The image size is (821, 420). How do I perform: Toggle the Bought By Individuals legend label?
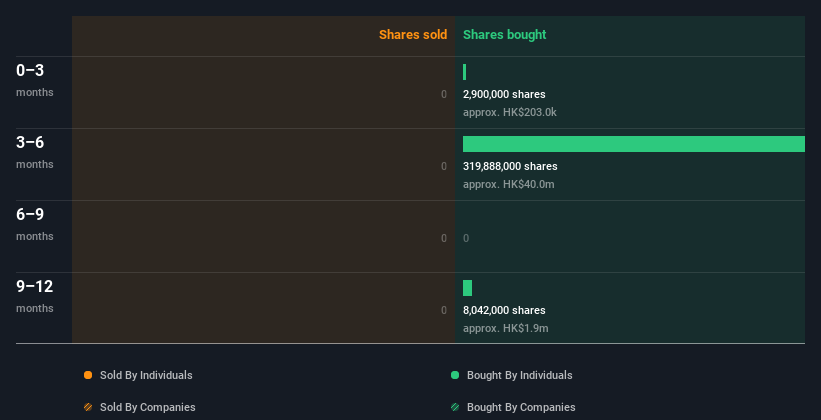[x=519, y=375]
